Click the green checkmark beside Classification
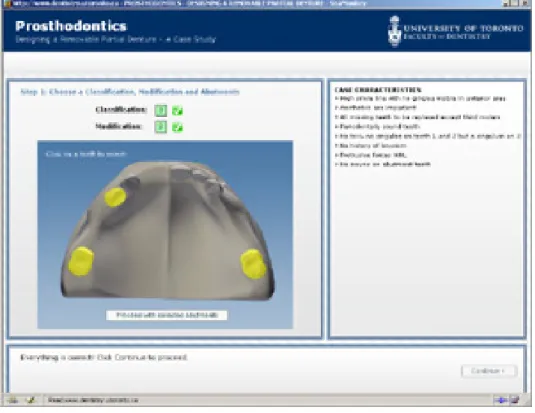This screenshot has height=413, width=535. [177, 111]
